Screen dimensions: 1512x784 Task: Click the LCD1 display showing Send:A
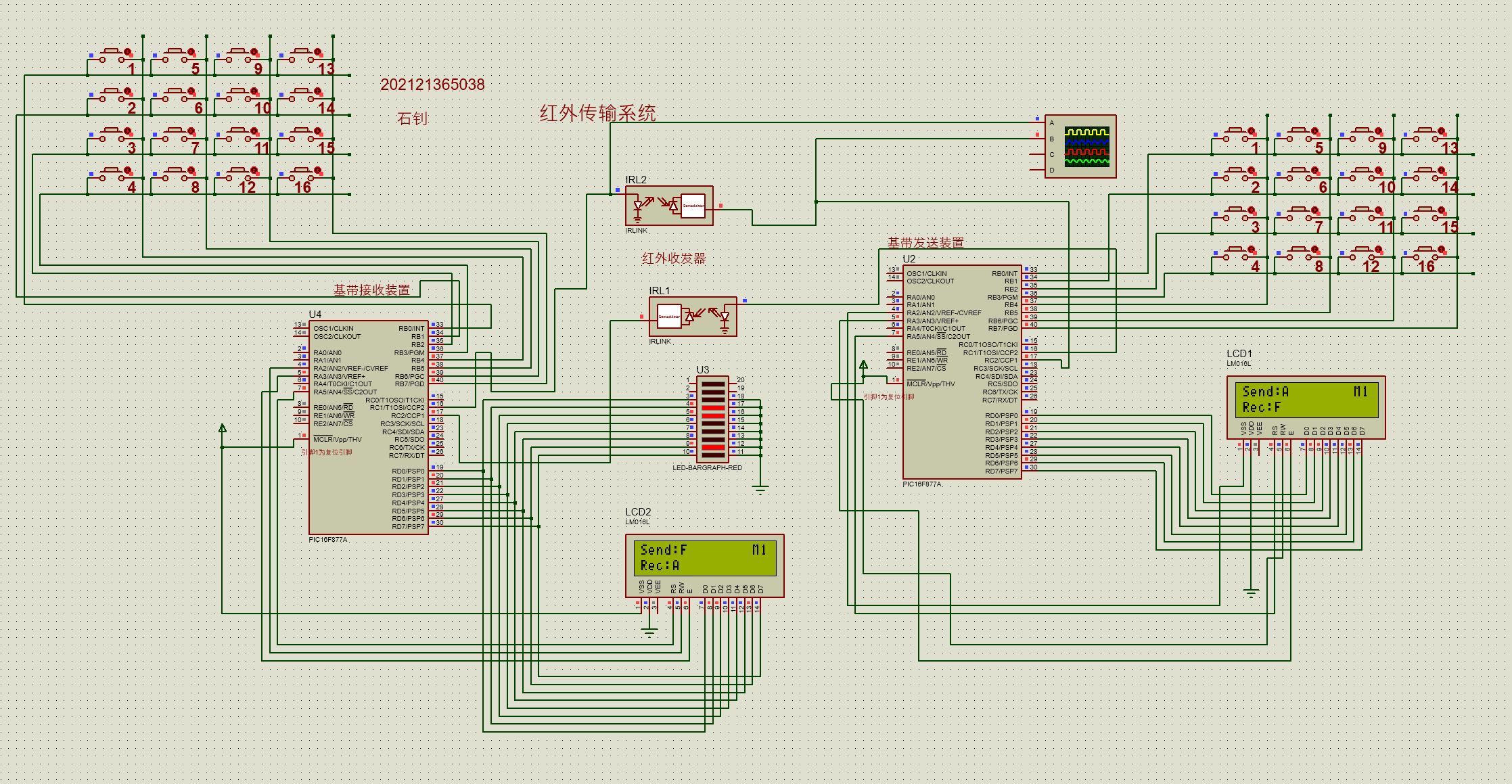(x=1306, y=400)
